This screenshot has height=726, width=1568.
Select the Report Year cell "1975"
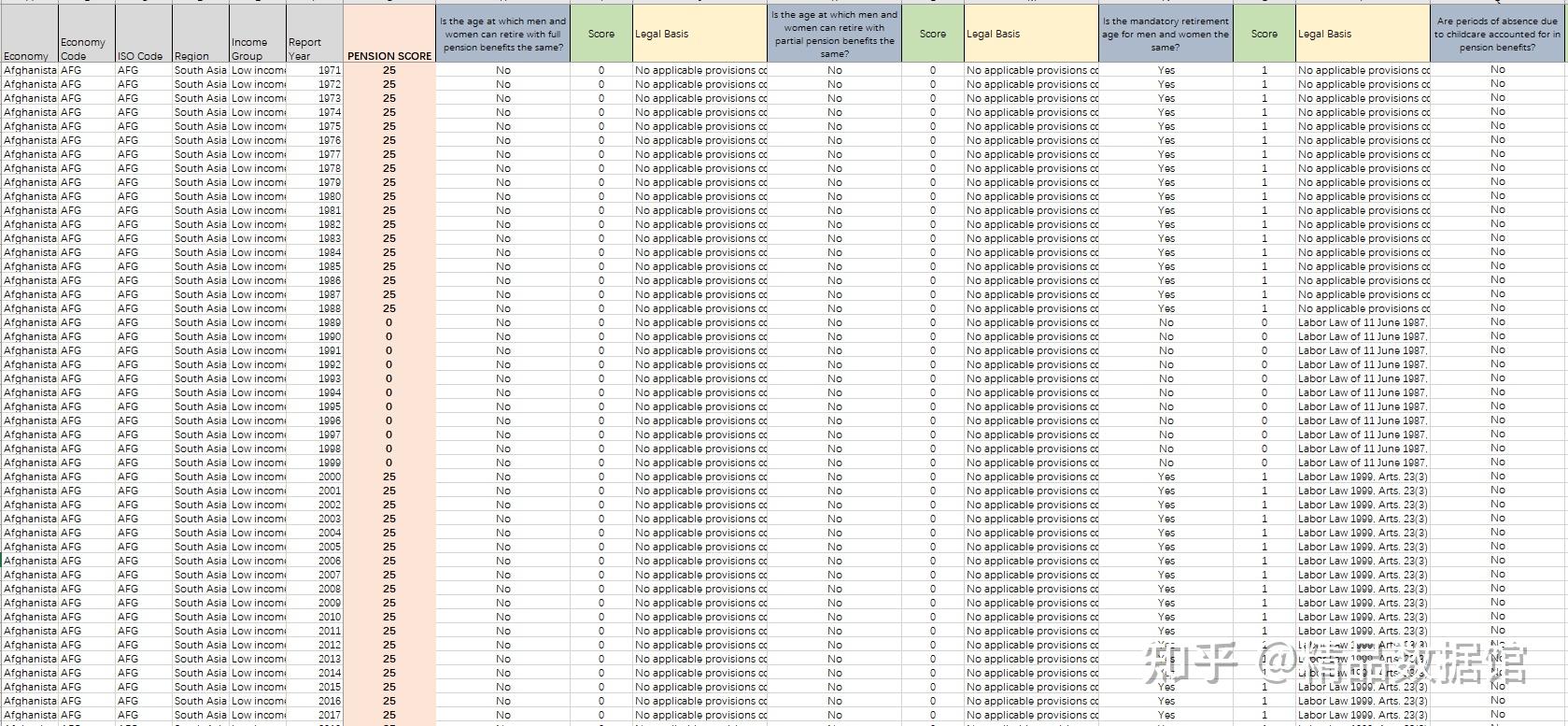point(315,126)
